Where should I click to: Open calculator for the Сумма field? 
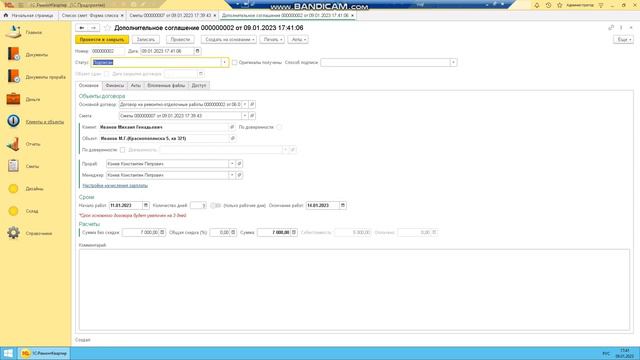pos(293,232)
